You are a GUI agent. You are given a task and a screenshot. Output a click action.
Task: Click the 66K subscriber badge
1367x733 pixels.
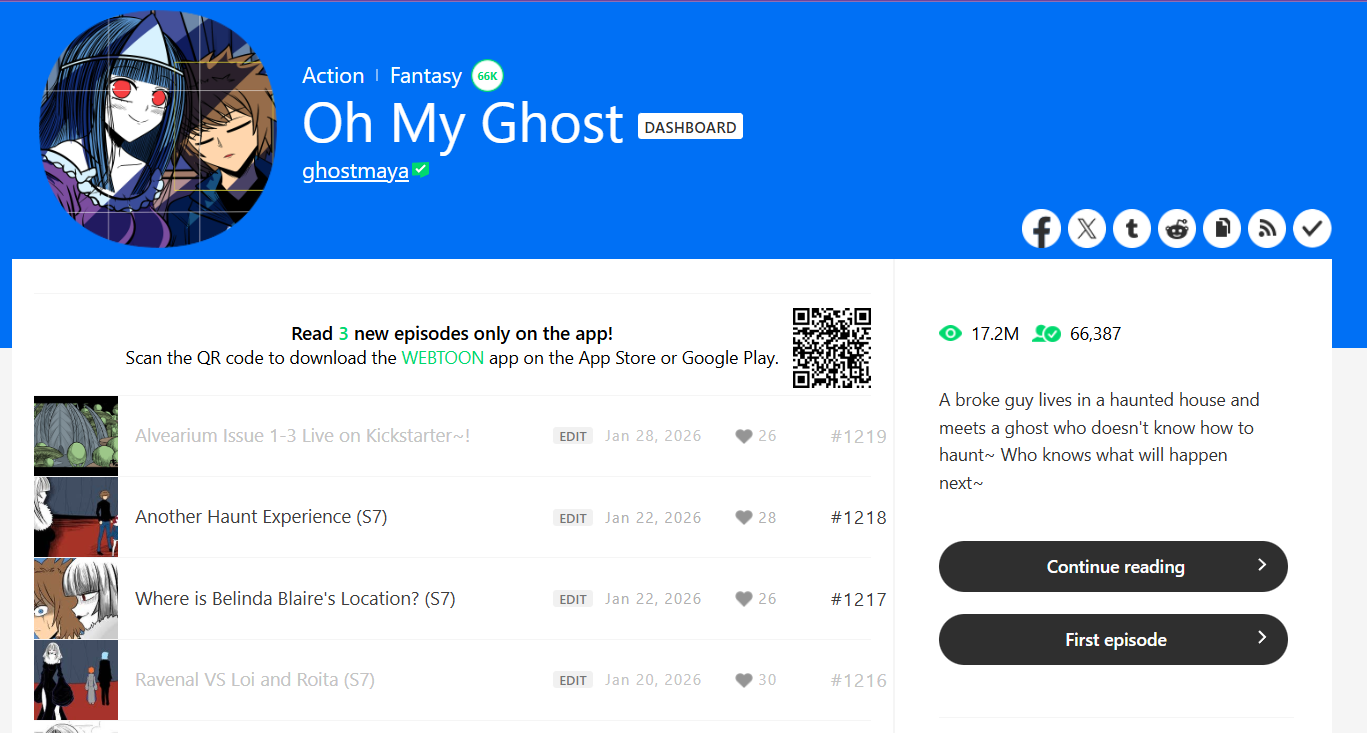tap(487, 76)
